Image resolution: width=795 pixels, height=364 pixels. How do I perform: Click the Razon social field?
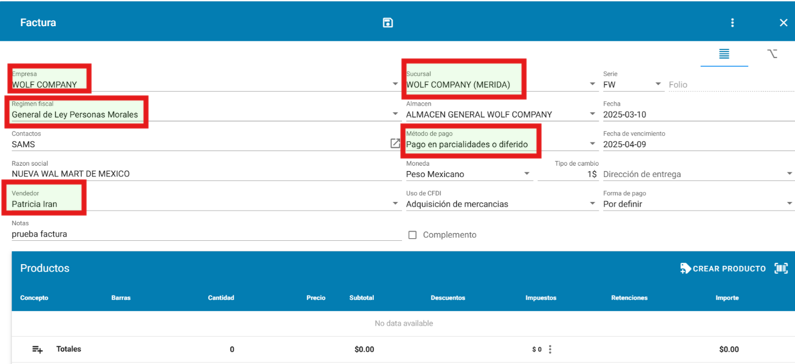(206, 170)
